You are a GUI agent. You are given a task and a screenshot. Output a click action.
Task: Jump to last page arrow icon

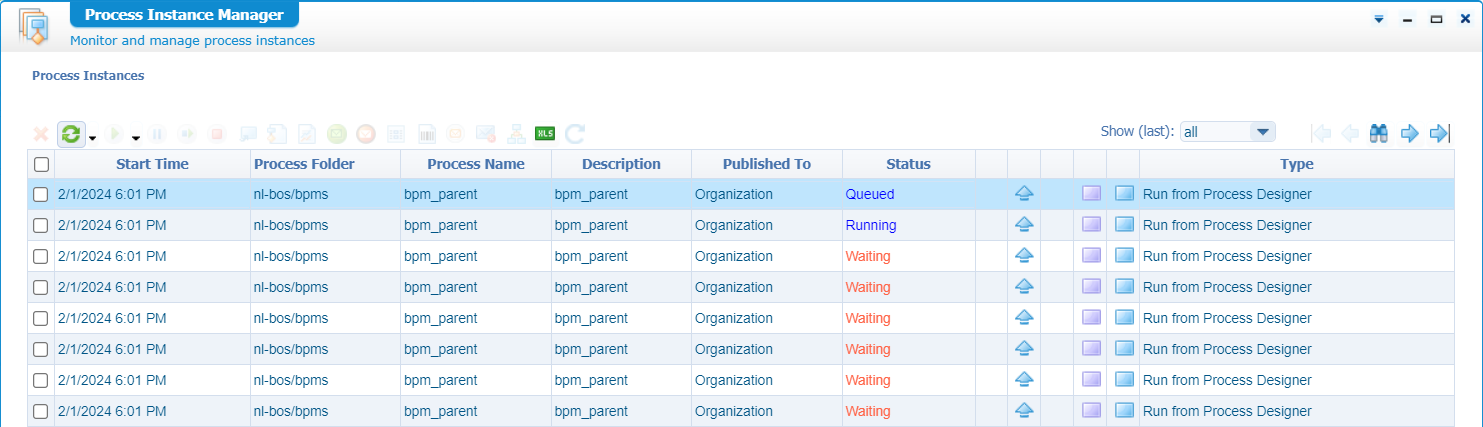click(1440, 133)
